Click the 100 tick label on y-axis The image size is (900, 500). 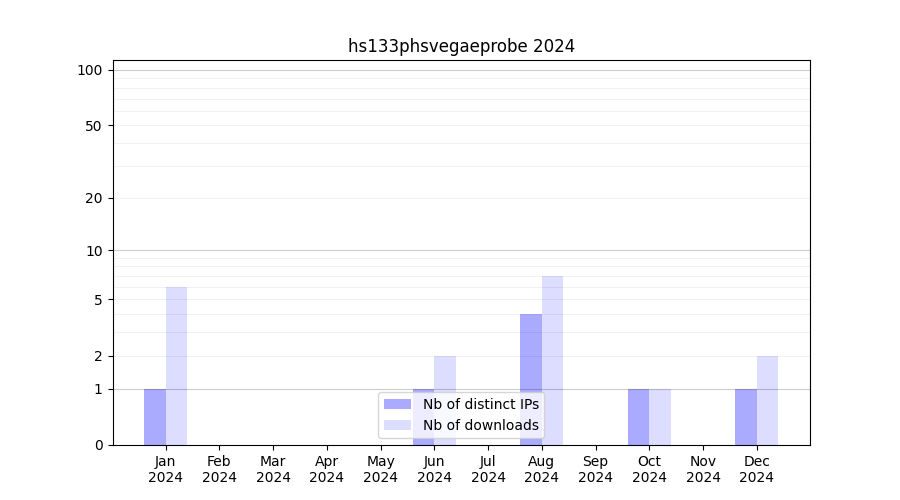point(90,70)
